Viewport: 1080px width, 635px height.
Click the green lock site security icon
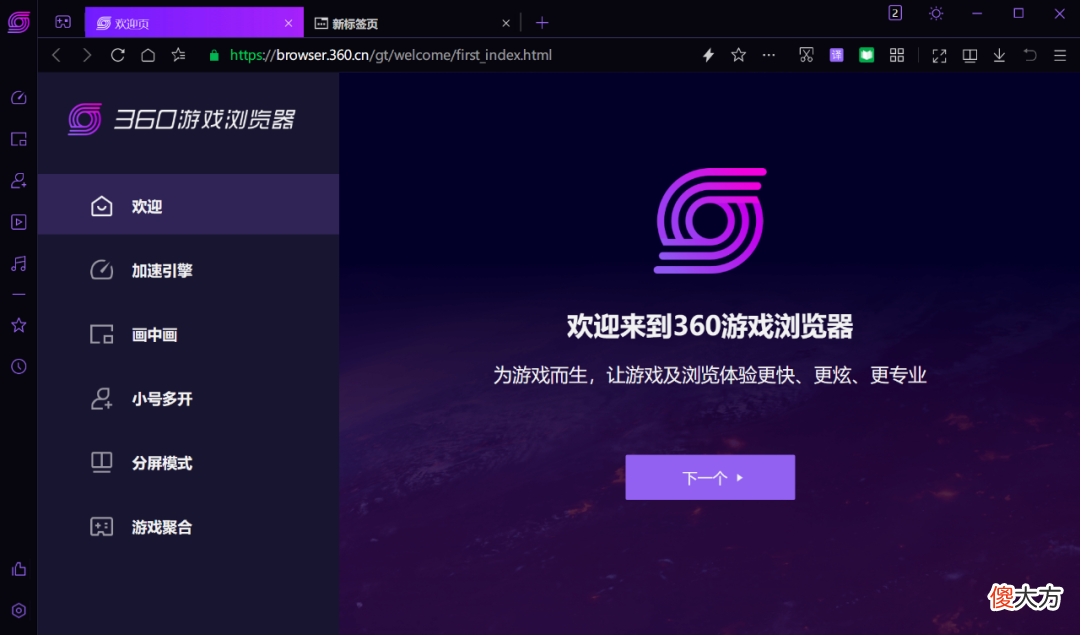[214, 55]
